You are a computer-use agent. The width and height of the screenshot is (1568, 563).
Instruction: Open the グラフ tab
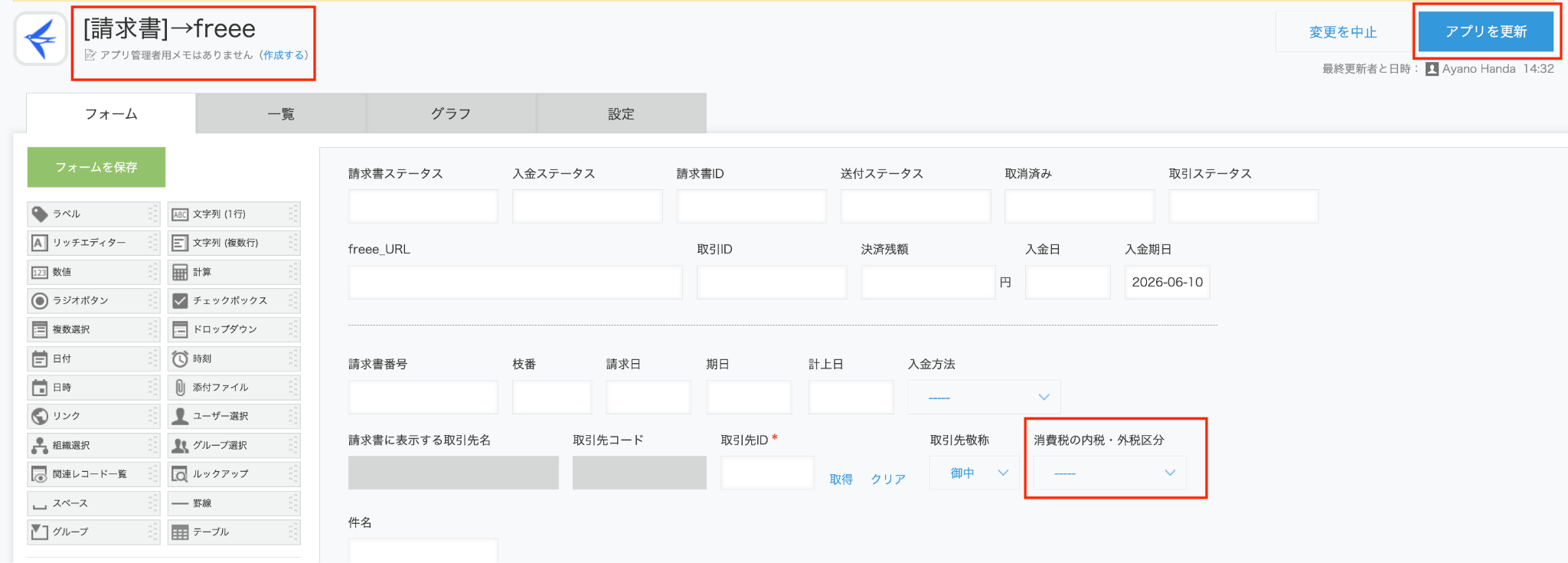tap(451, 113)
